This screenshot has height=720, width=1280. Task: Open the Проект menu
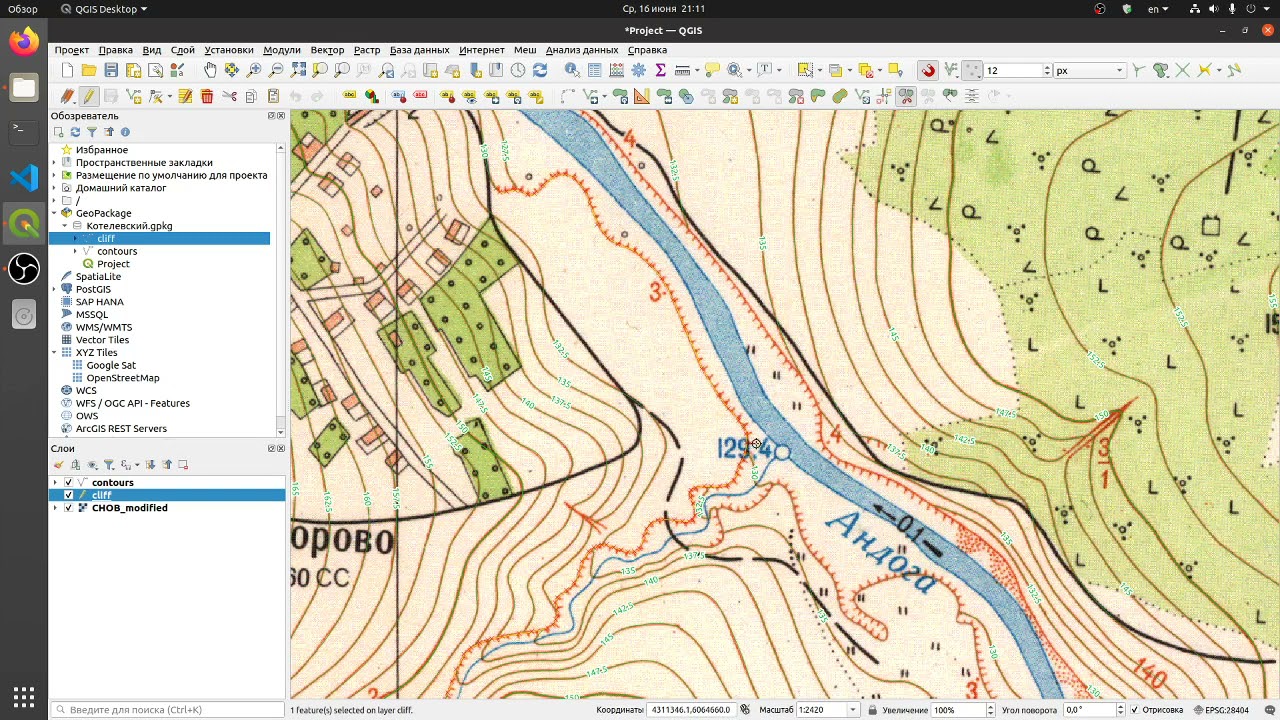pos(72,50)
